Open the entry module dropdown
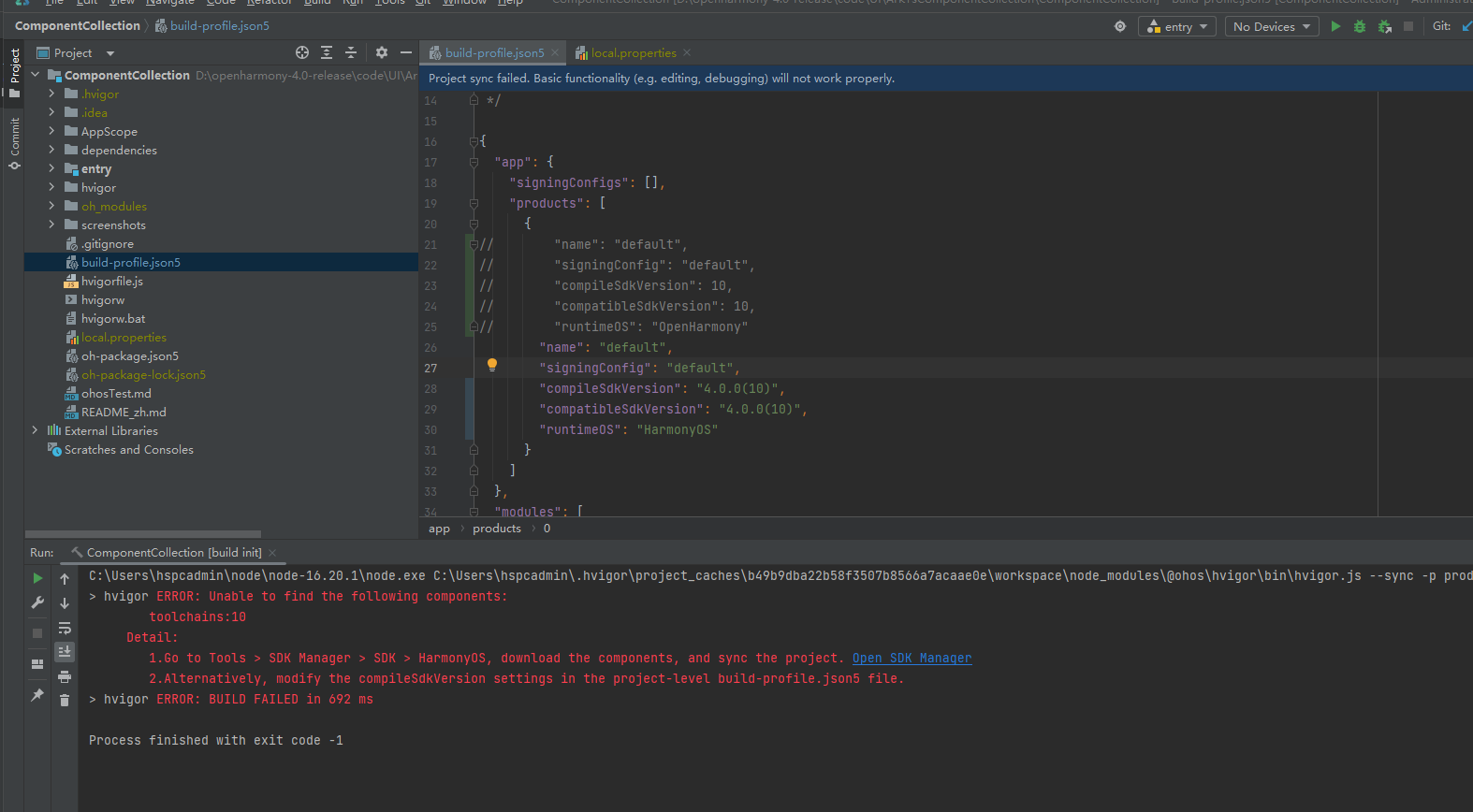 [x=1177, y=26]
